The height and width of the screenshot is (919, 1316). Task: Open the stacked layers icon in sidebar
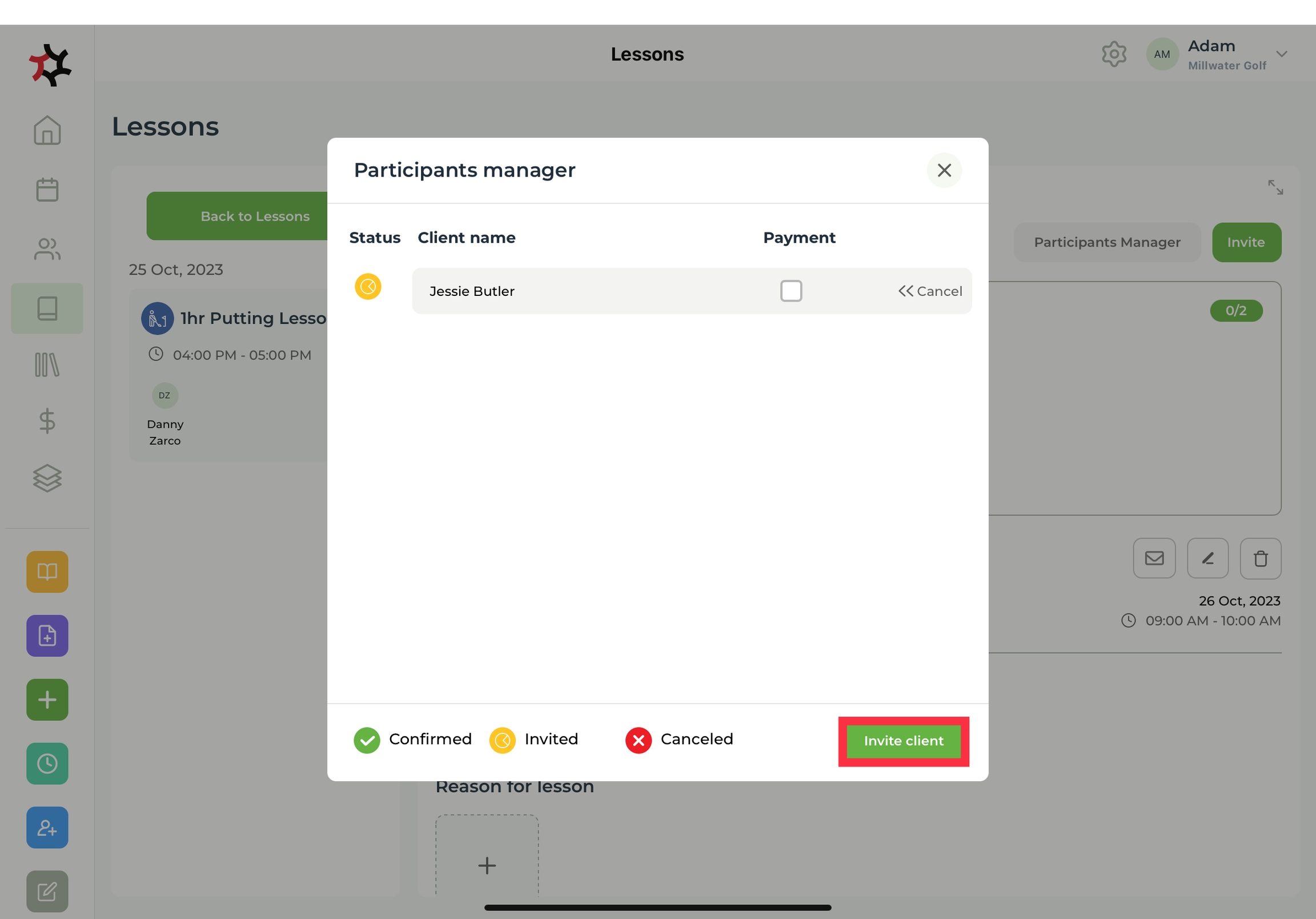tap(47, 478)
